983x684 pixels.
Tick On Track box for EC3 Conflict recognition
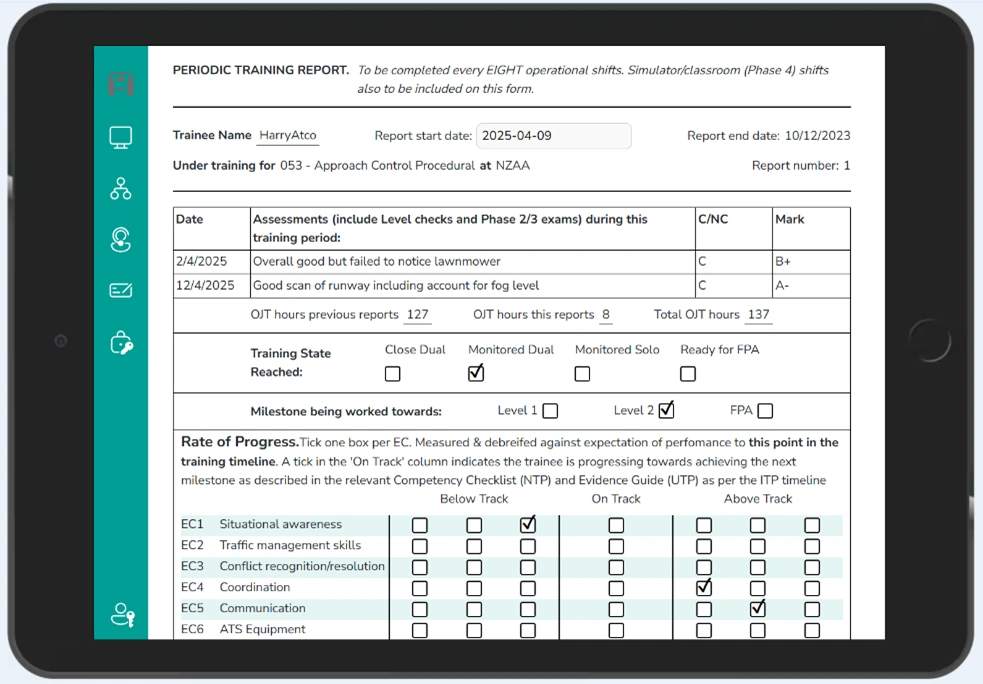point(616,567)
